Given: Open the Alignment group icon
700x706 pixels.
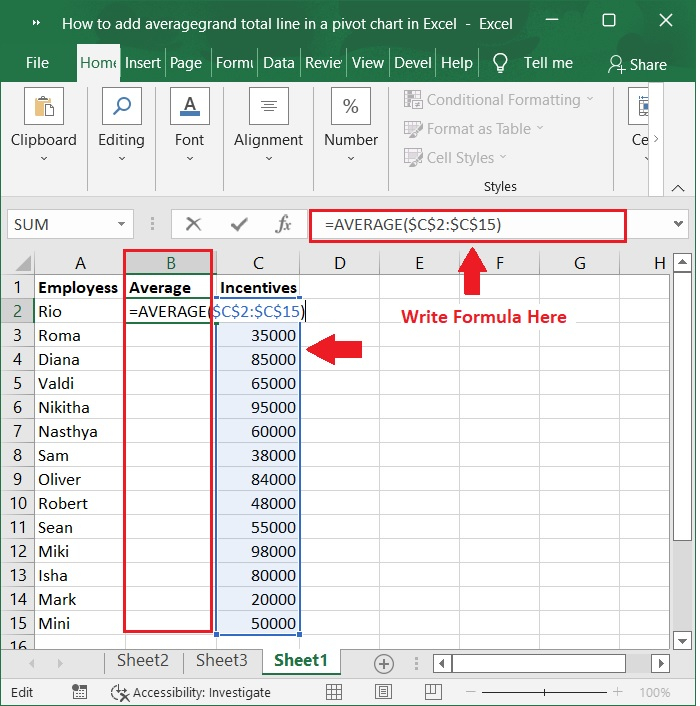Looking at the screenshot, I should tap(268, 106).
